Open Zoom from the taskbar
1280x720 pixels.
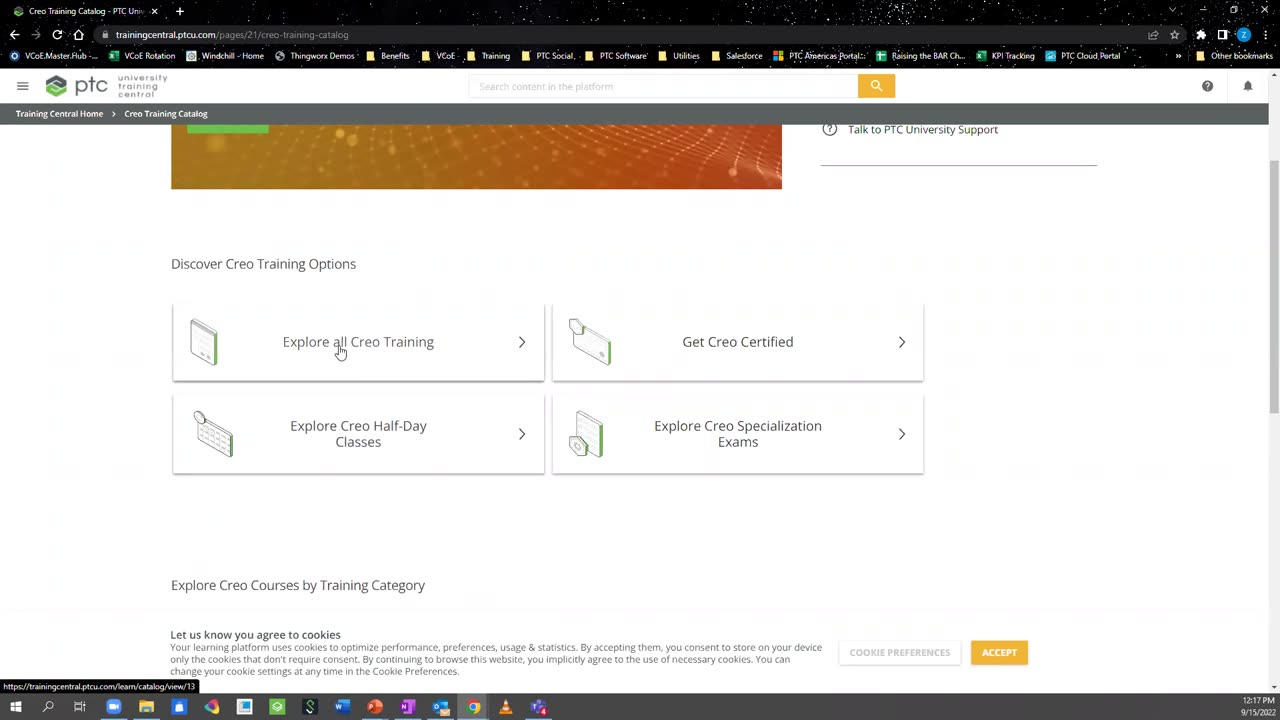113,707
